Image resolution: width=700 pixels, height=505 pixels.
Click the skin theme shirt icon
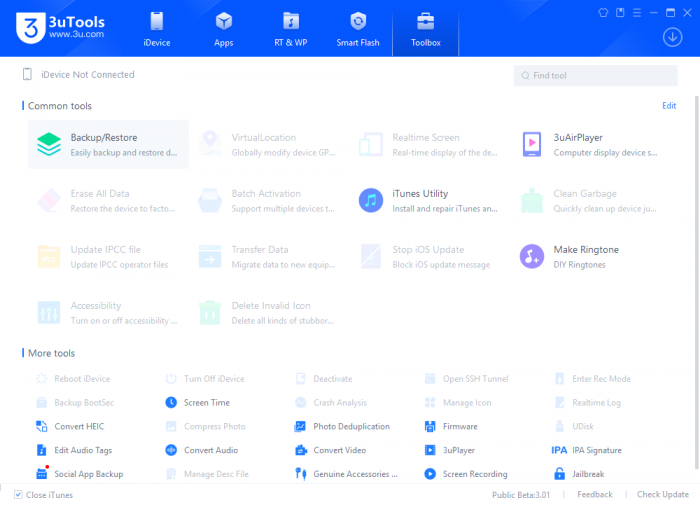point(603,13)
